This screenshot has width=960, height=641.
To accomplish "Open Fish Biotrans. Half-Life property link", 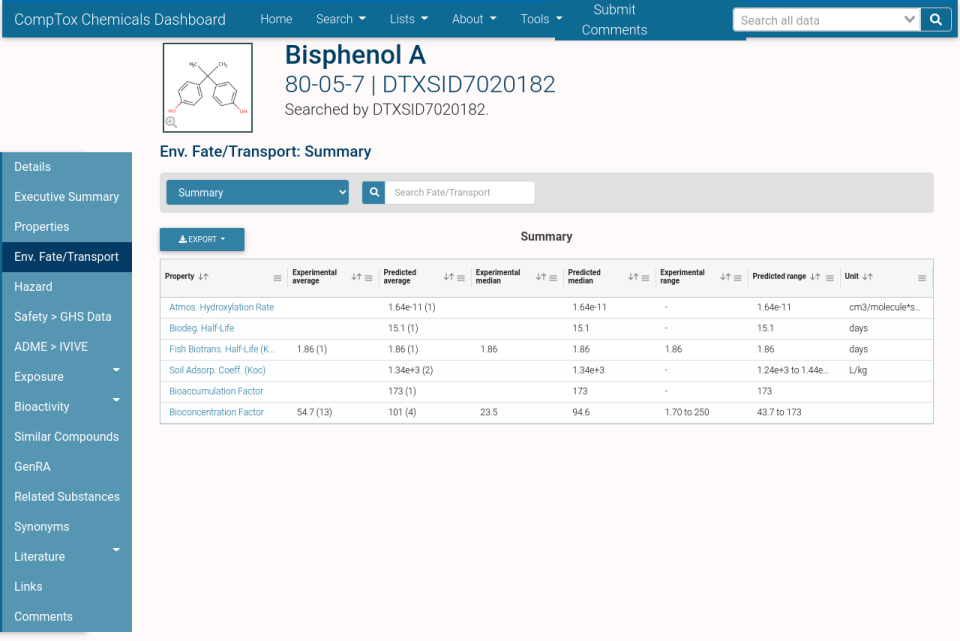I will click(x=222, y=349).
